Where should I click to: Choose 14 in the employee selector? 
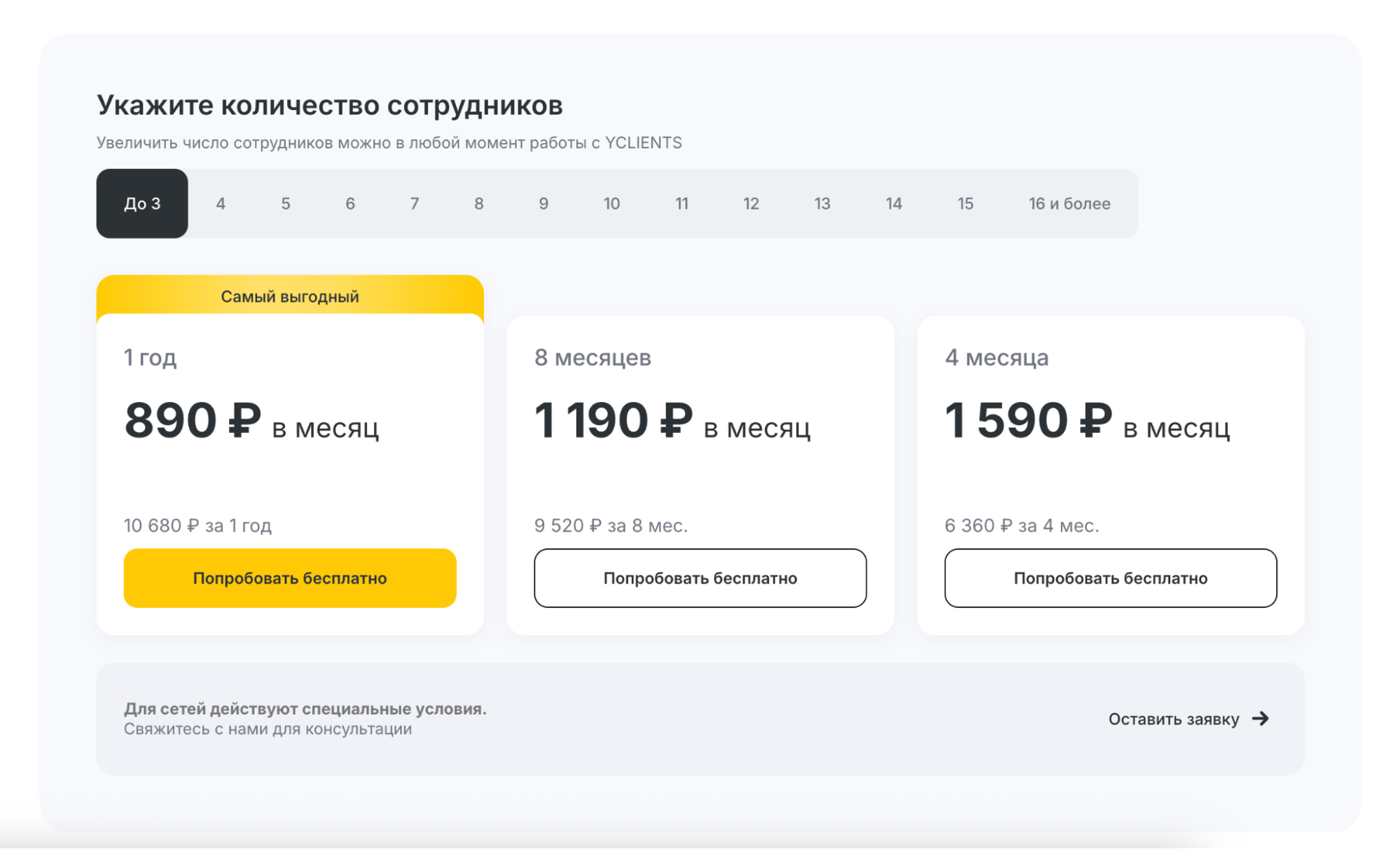click(x=894, y=204)
